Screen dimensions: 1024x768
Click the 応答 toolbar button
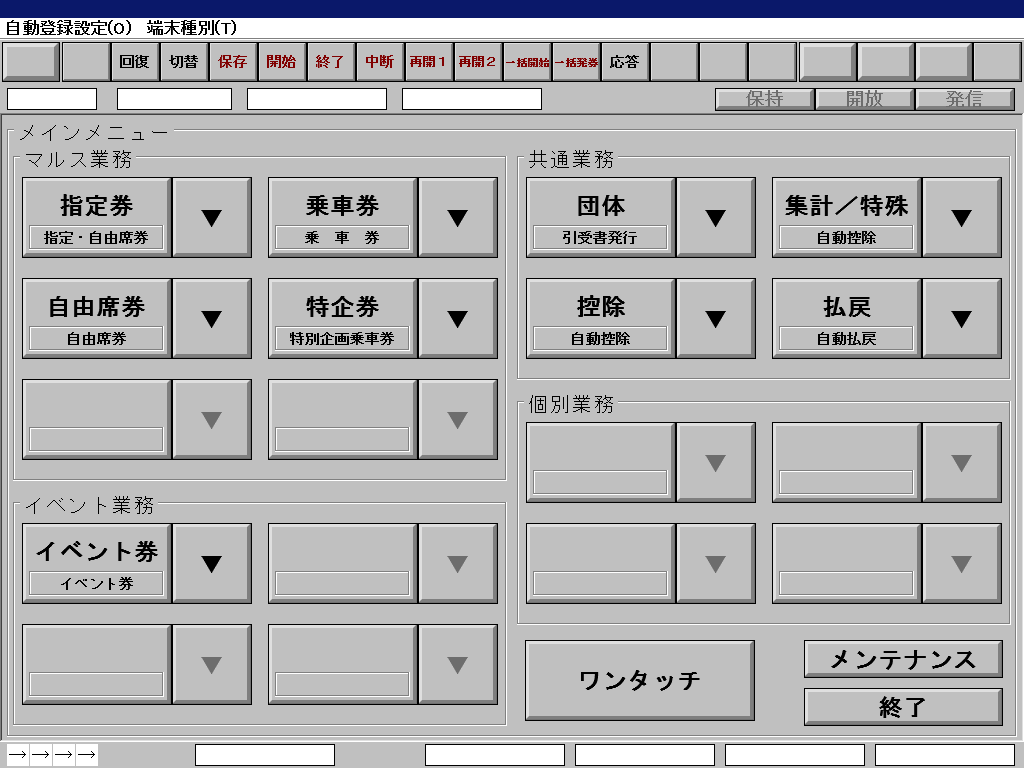click(x=624, y=62)
